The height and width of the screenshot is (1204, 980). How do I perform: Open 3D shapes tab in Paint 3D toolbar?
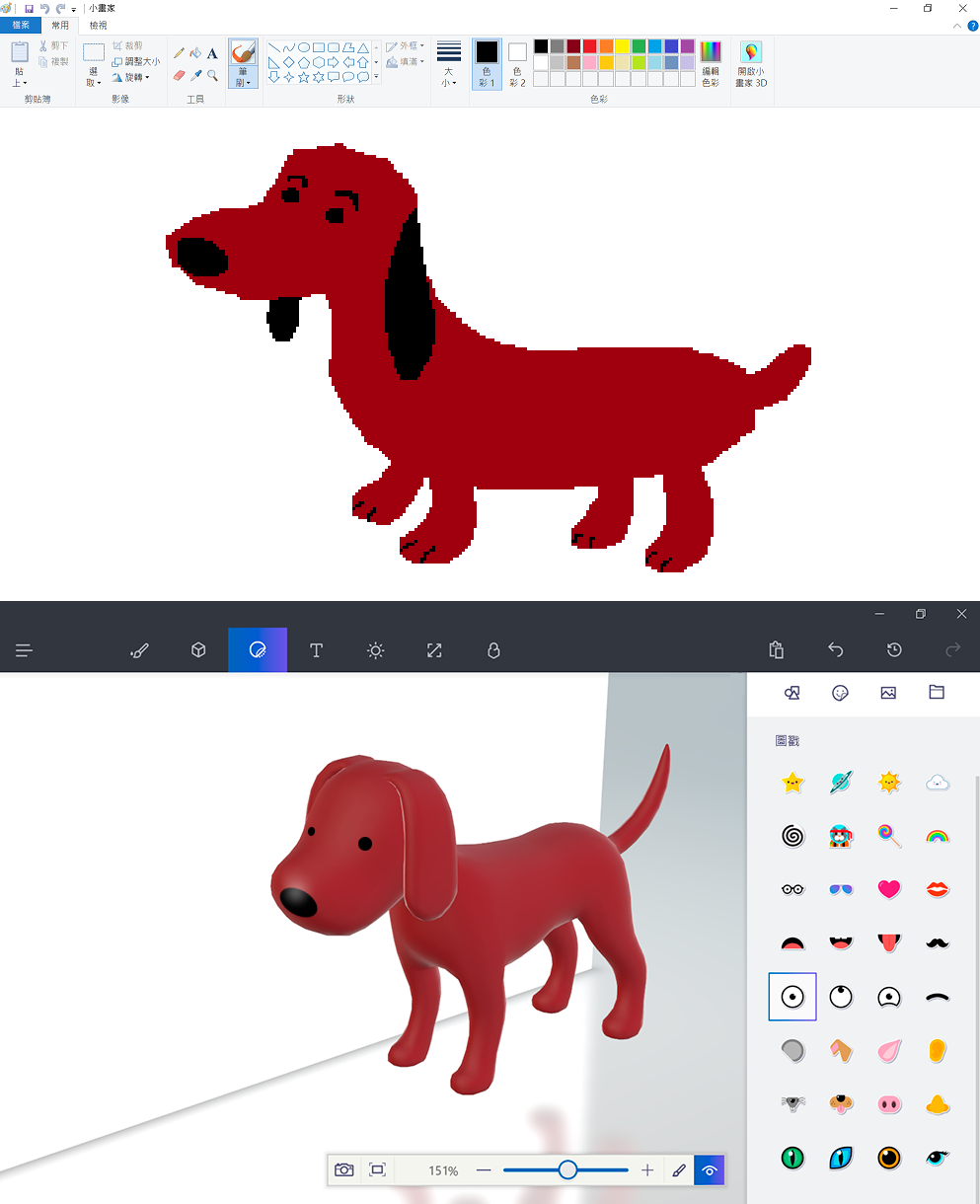click(x=198, y=650)
